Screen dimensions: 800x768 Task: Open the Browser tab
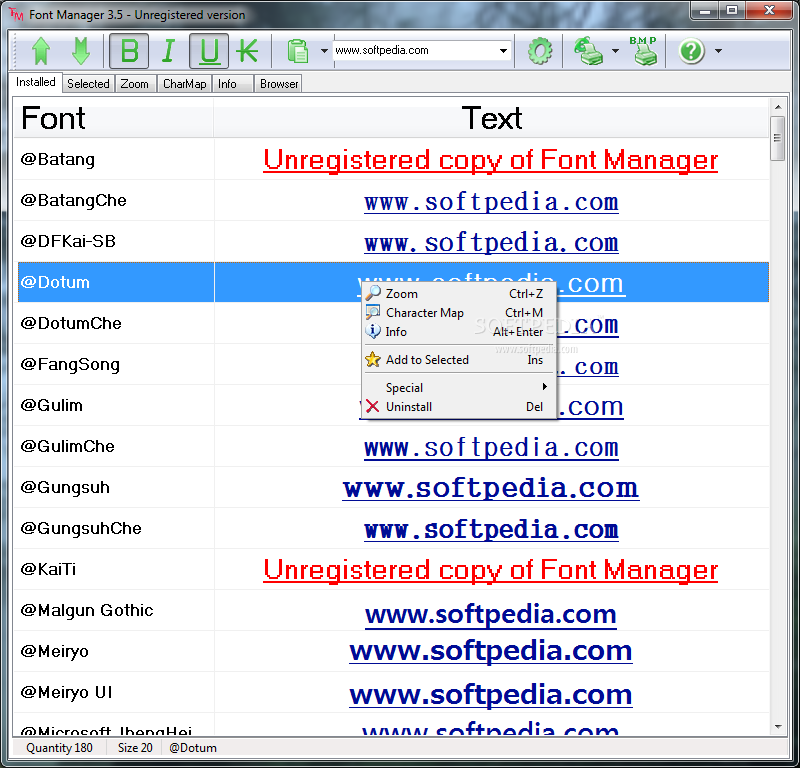279,84
